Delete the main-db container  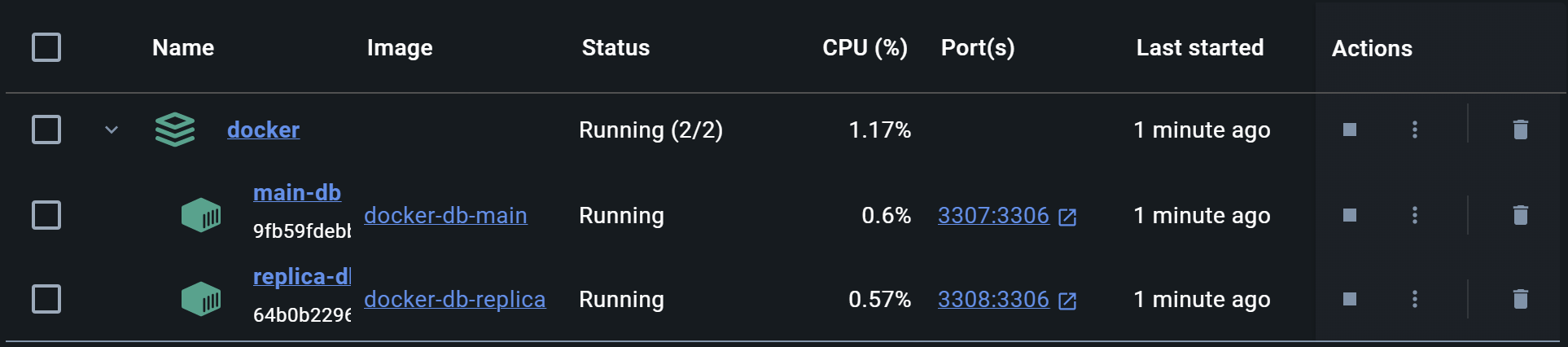point(1520,215)
